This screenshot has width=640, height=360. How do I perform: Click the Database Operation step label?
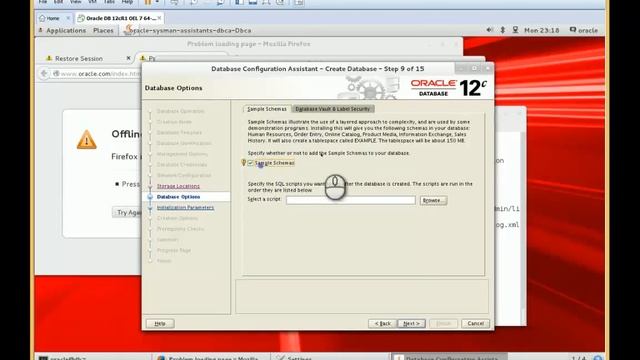click(x=180, y=111)
